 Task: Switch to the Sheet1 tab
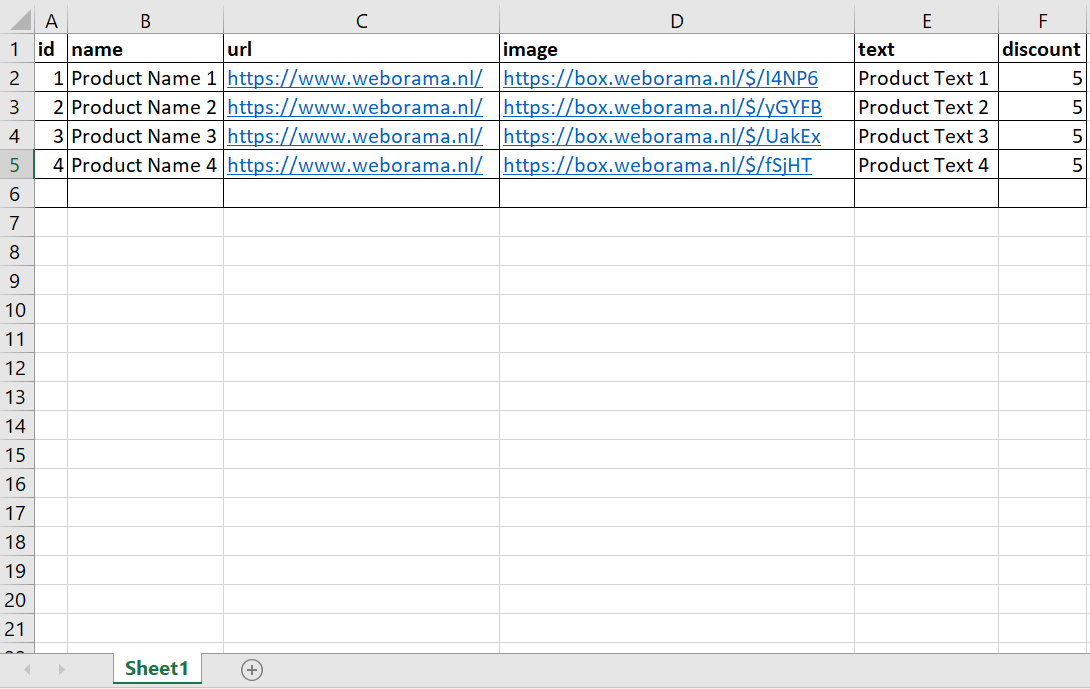(157, 668)
